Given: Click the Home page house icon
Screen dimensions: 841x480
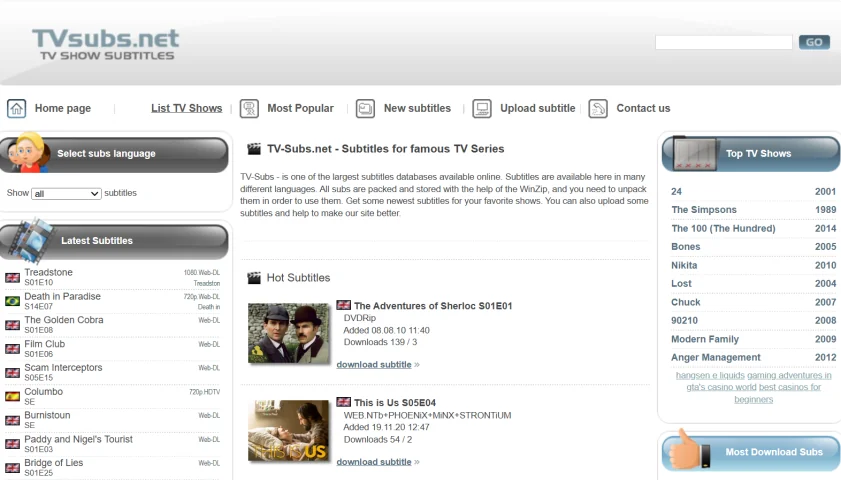Looking at the screenshot, I should pos(17,108).
